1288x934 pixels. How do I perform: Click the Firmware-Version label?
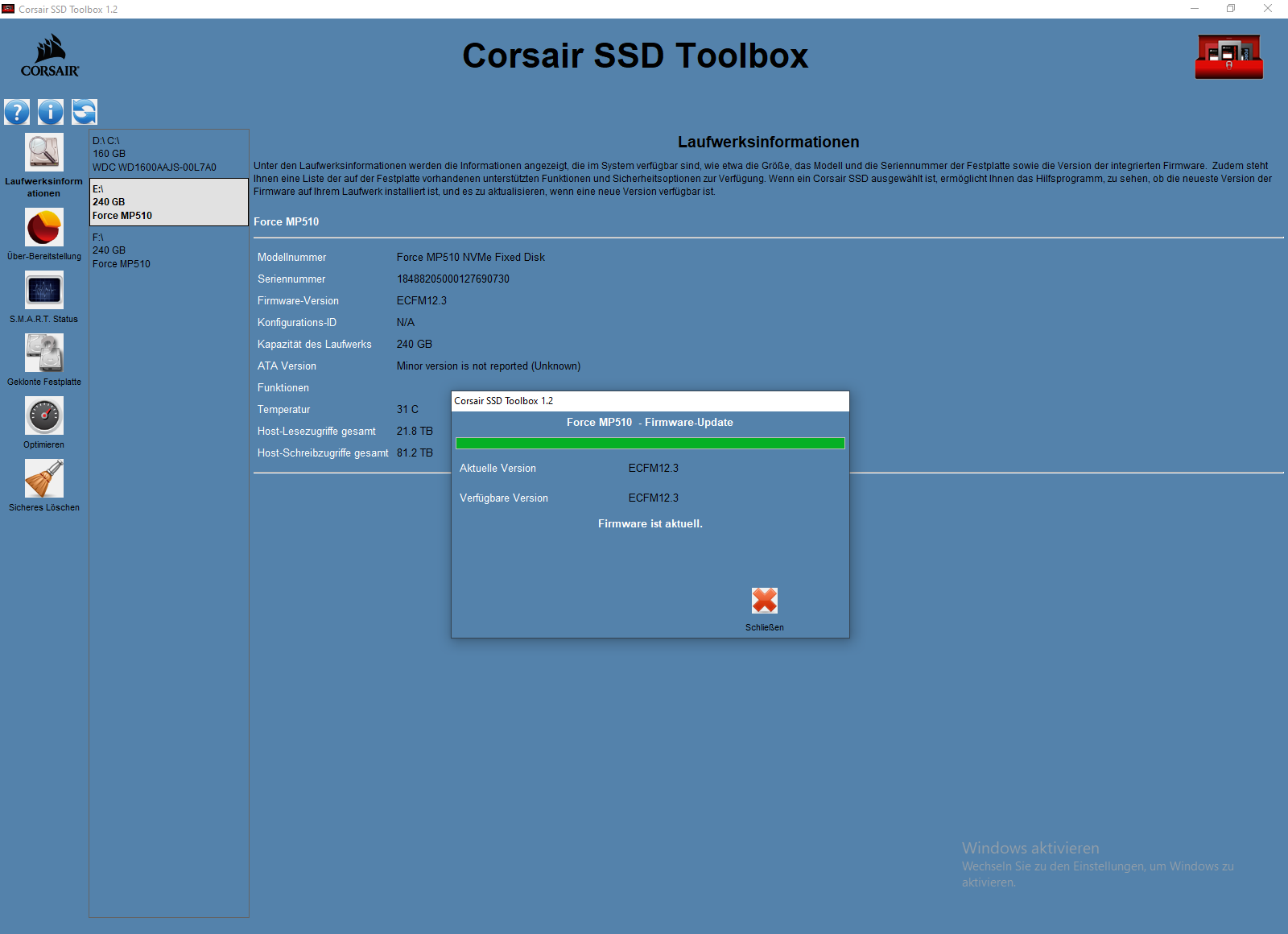[x=298, y=301]
